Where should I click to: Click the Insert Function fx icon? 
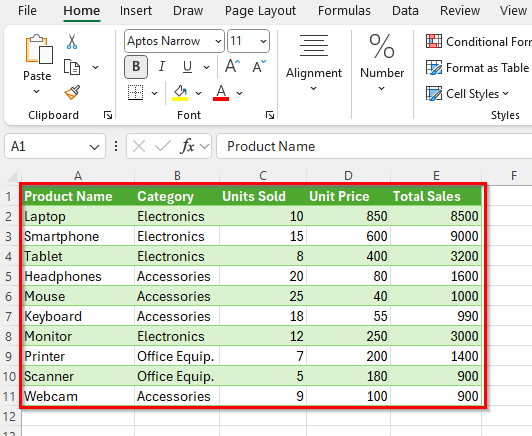187,147
